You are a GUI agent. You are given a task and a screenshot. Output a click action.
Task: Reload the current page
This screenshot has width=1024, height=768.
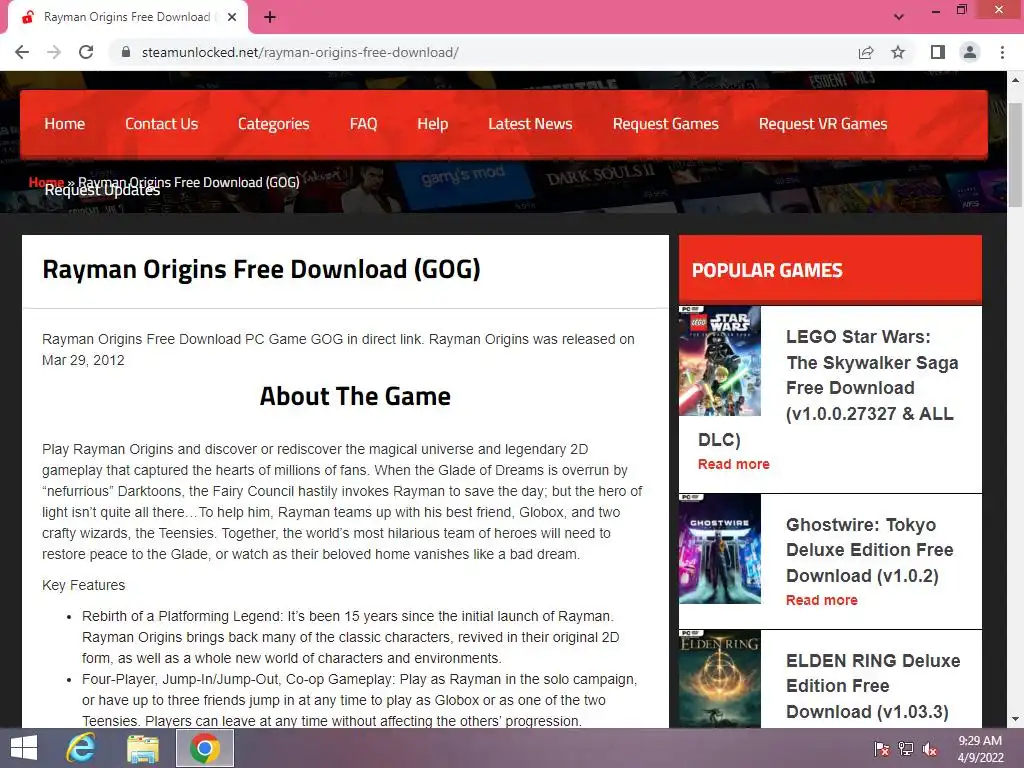pyautogui.click(x=86, y=52)
